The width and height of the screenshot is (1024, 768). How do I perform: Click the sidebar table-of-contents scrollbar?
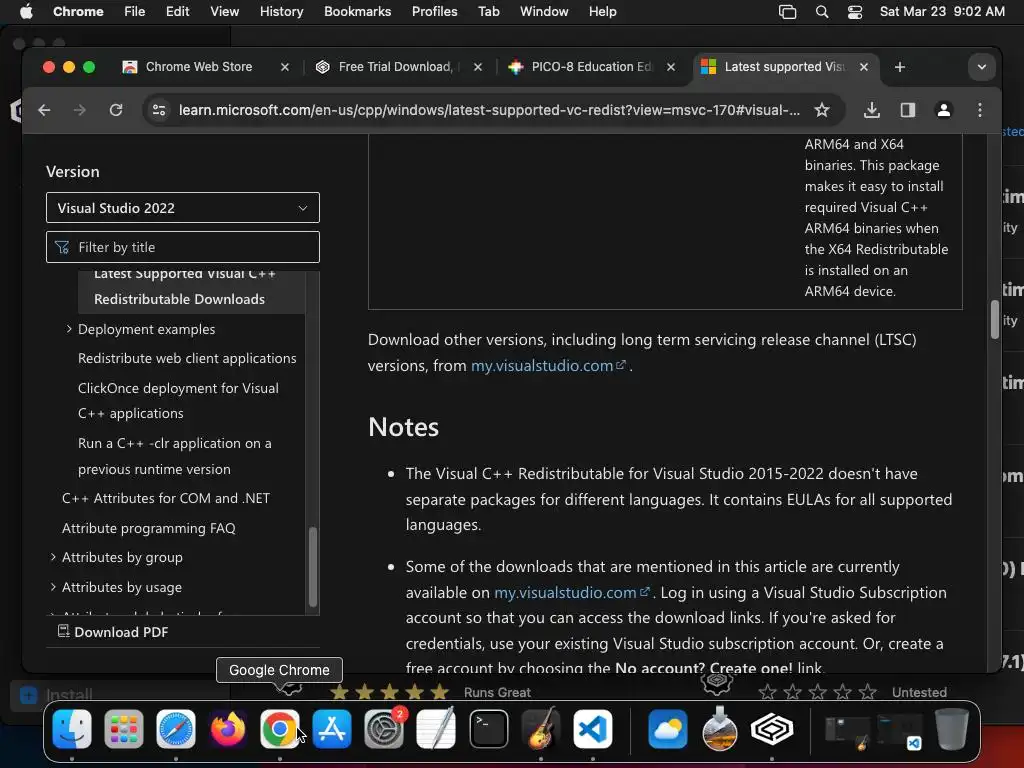point(313,566)
